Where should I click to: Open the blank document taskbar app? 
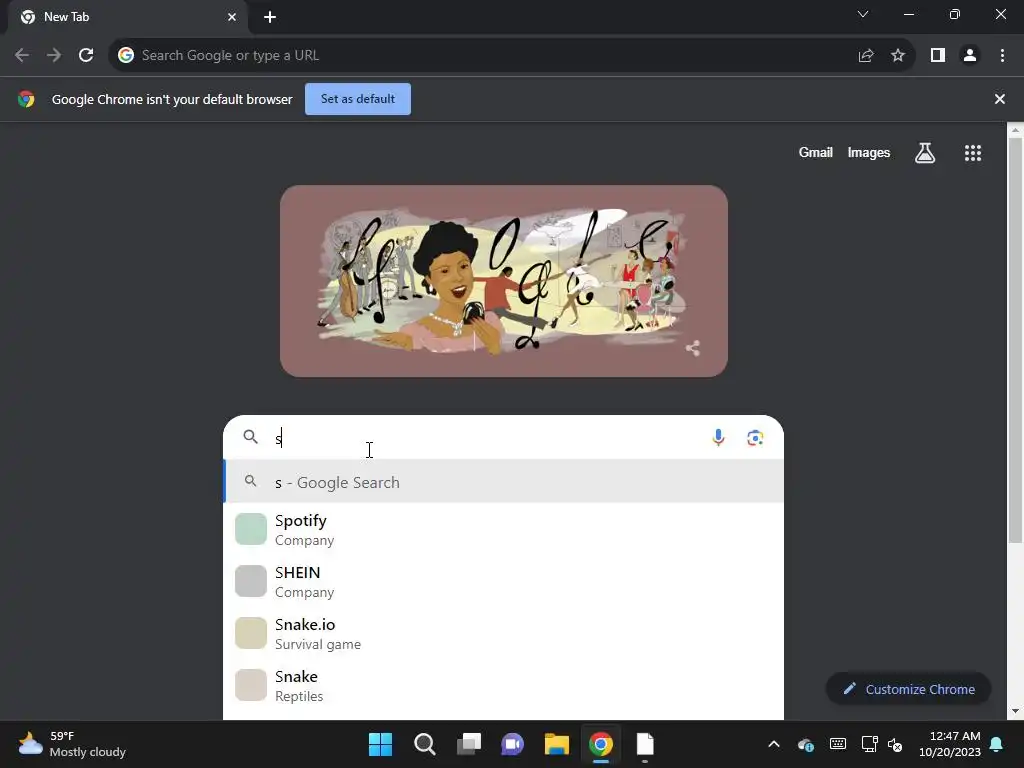point(645,744)
